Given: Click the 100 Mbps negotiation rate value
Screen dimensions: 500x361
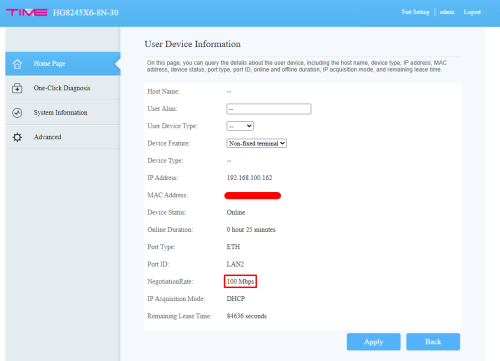Looking at the screenshot, I should tap(240, 281).
